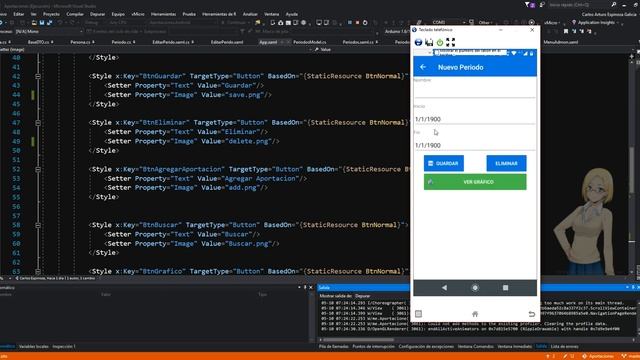The width and height of the screenshot is (640, 360).
Task: Click the Nombre text field in emulator
Action: 475,90
